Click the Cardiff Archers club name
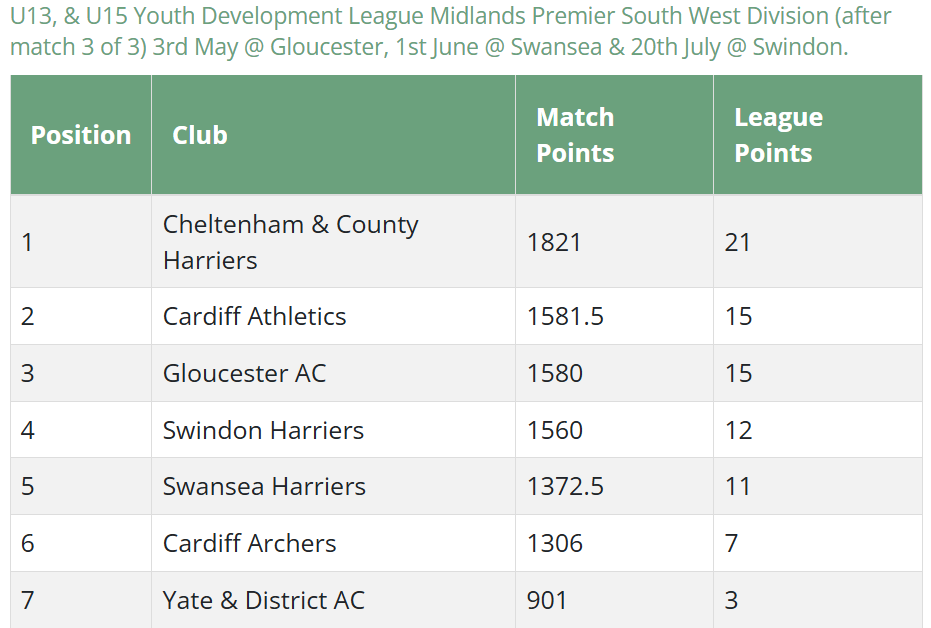Image resolution: width=931 pixels, height=628 pixels. click(x=249, y=544)
